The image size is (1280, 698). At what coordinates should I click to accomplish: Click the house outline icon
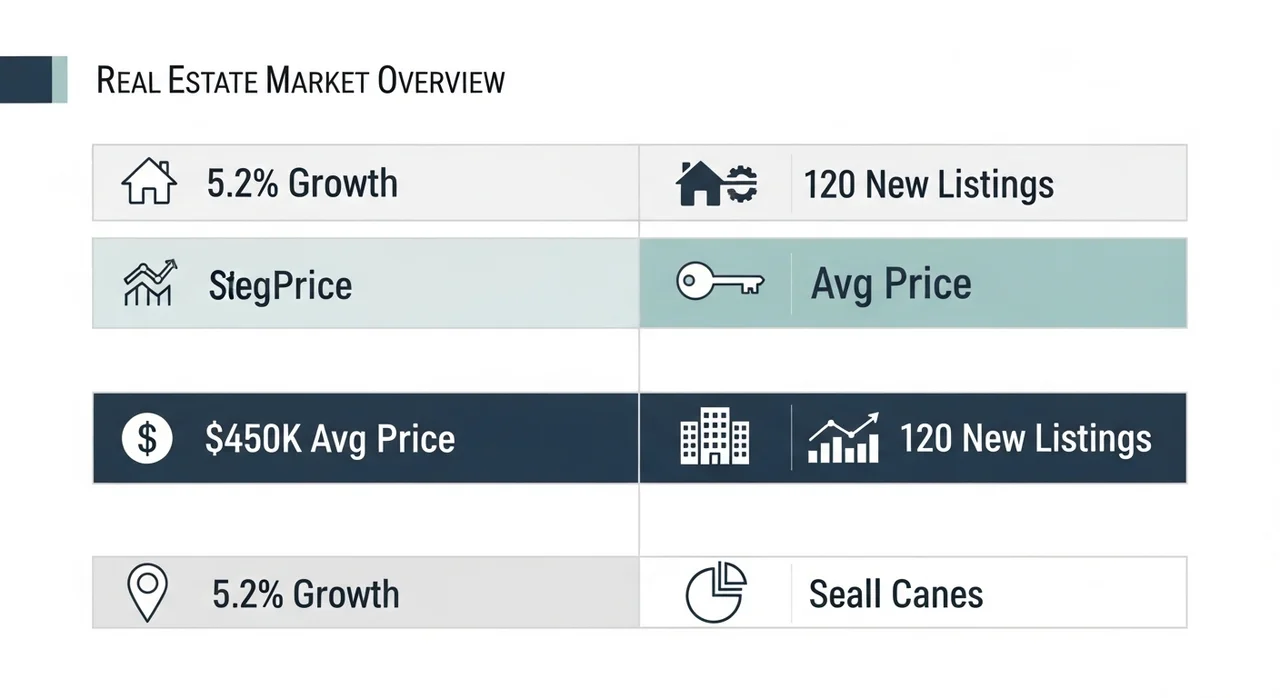[x=148, y=183]
